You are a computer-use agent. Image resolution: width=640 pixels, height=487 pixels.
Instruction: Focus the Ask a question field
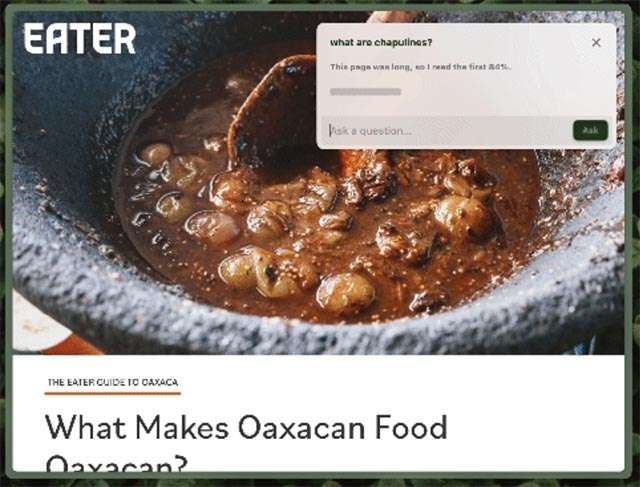(x=447, y=131)
